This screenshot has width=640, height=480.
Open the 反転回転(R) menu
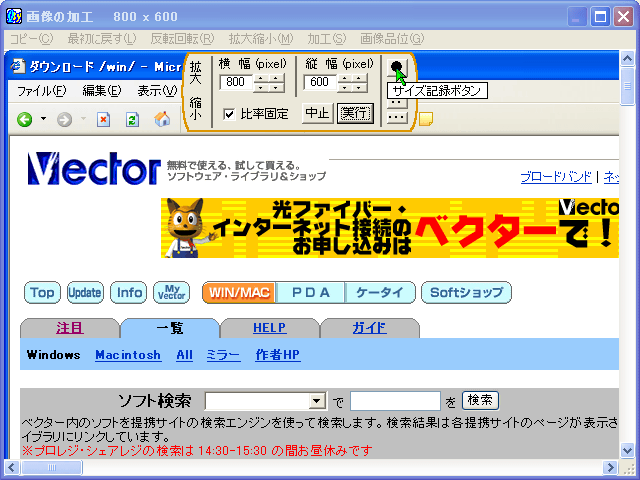182,39
